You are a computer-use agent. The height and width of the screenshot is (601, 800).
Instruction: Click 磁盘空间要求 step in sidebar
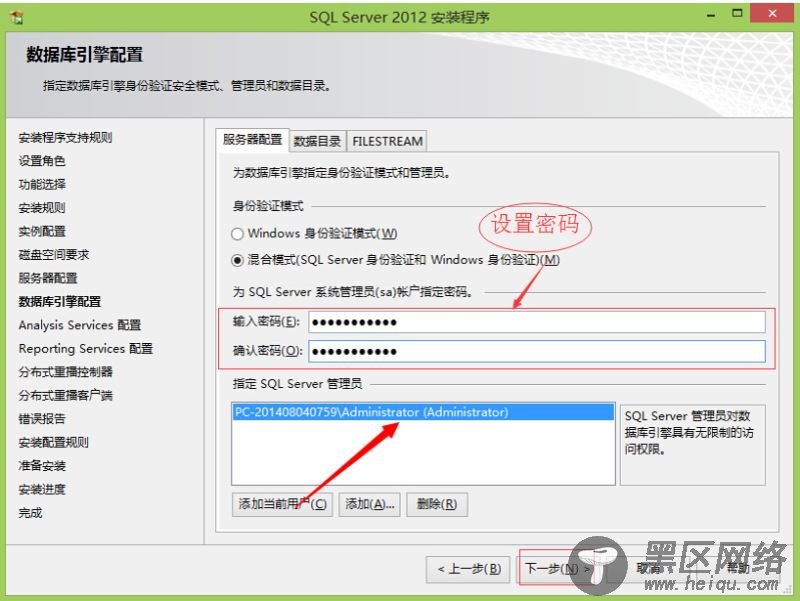[x=54, y=255]
